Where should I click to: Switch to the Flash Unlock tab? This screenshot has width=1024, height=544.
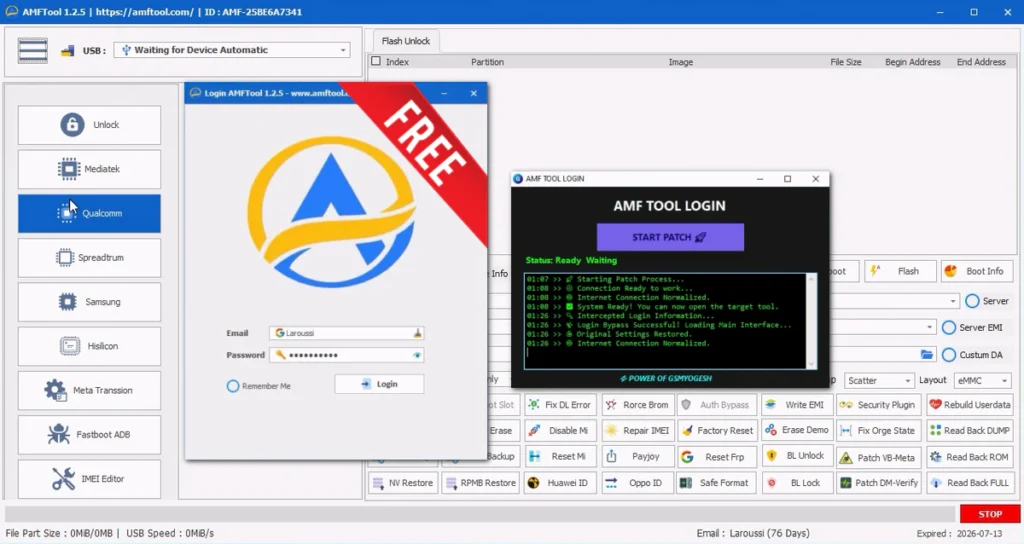tap(406, 41)
